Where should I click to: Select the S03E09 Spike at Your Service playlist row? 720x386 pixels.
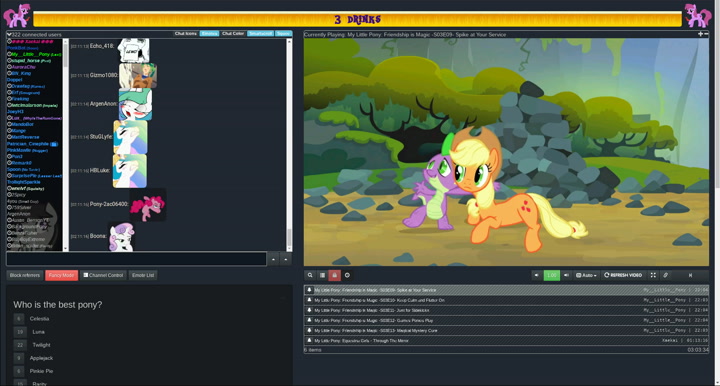click(506, 290)
